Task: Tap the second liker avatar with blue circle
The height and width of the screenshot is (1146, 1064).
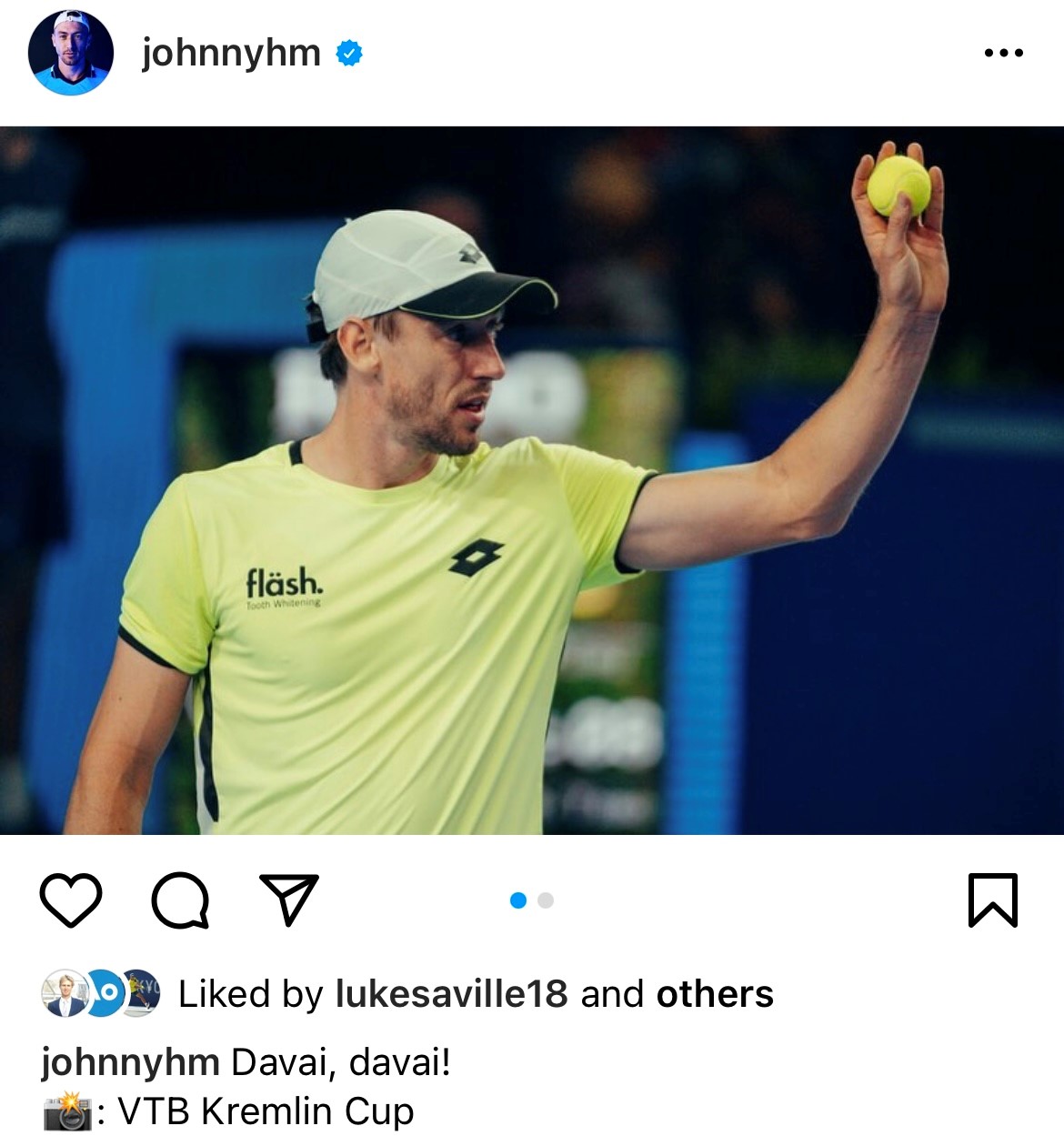Action: (x=105, y=993)
